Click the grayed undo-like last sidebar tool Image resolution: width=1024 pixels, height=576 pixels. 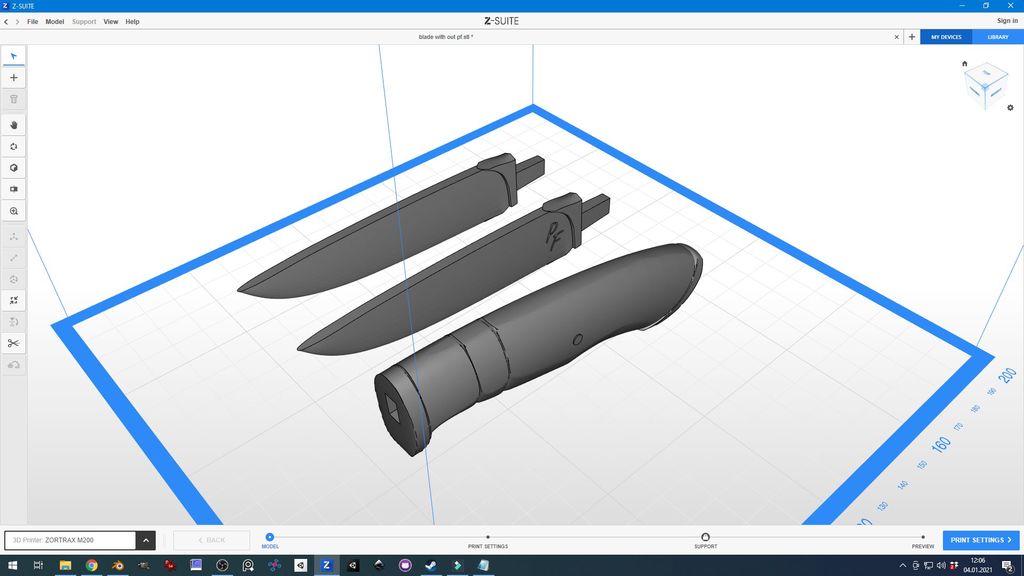[14, 365]
